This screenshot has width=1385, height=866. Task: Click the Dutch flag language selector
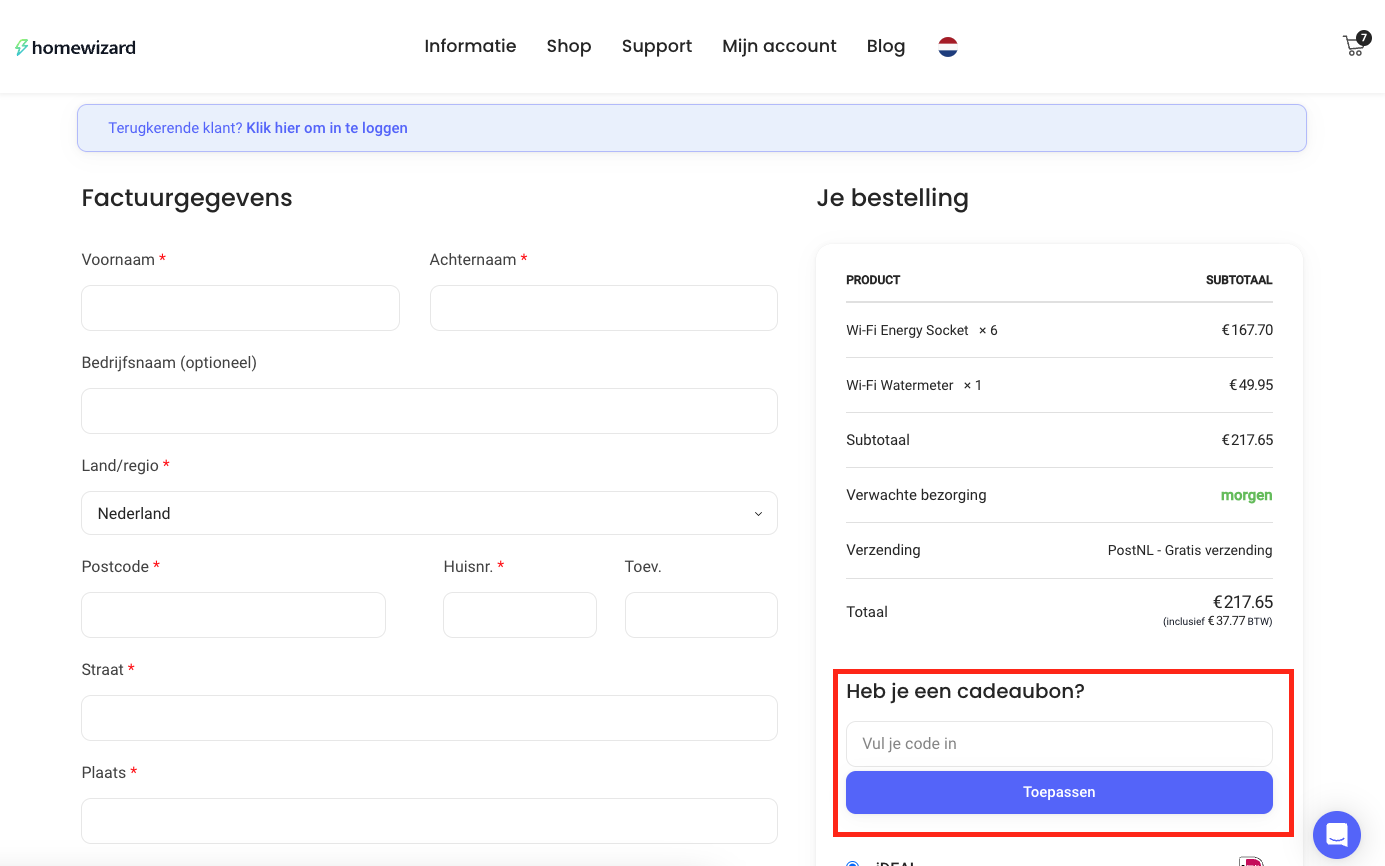pos(948,46)
